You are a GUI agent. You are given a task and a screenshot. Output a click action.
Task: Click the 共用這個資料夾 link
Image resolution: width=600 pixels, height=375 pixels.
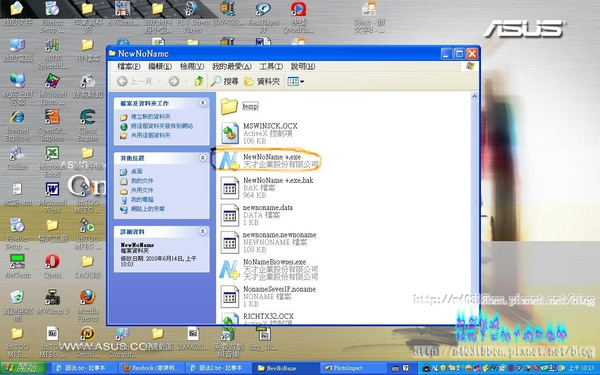coord(150,135)
